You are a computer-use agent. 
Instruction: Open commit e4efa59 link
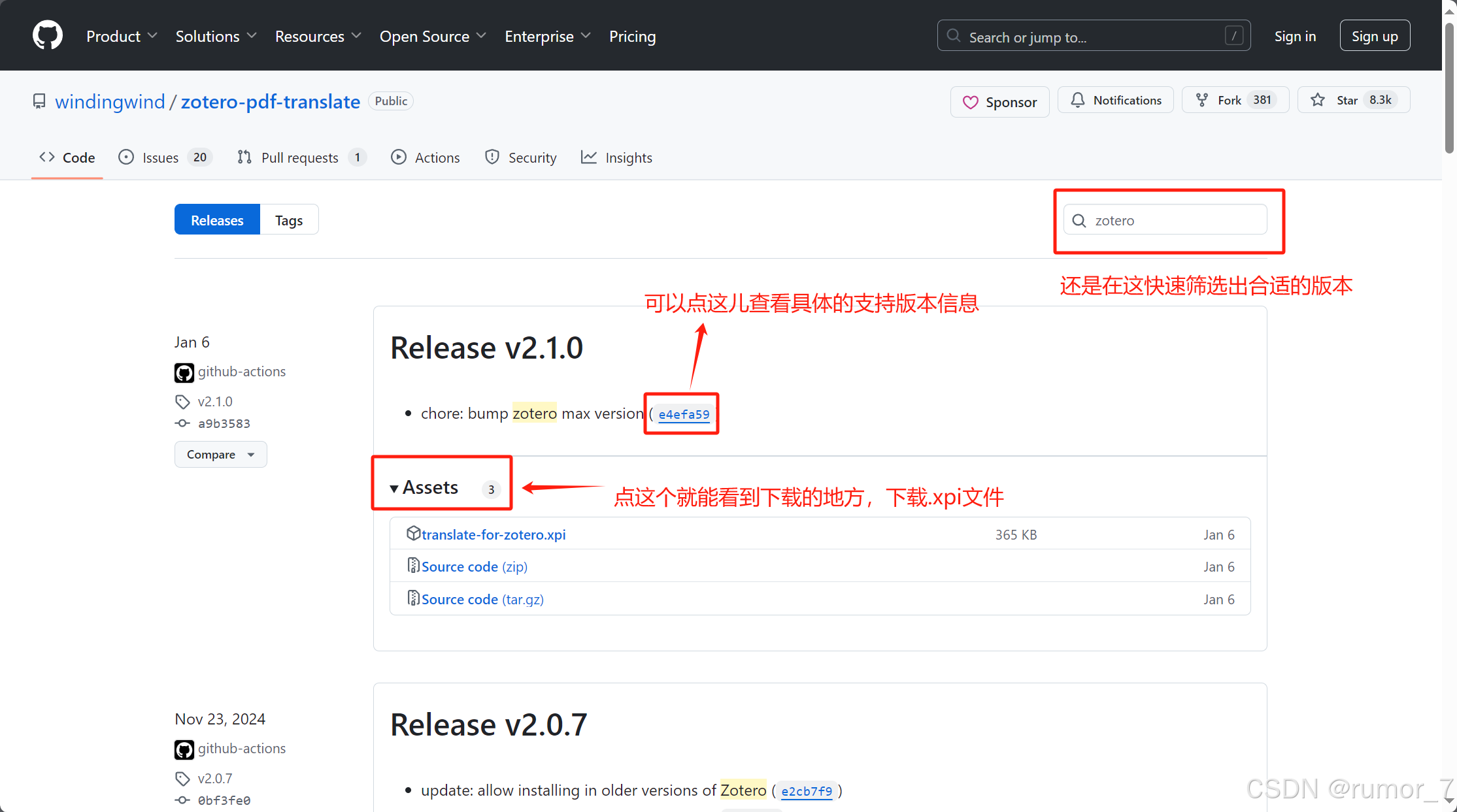(684, 414)
